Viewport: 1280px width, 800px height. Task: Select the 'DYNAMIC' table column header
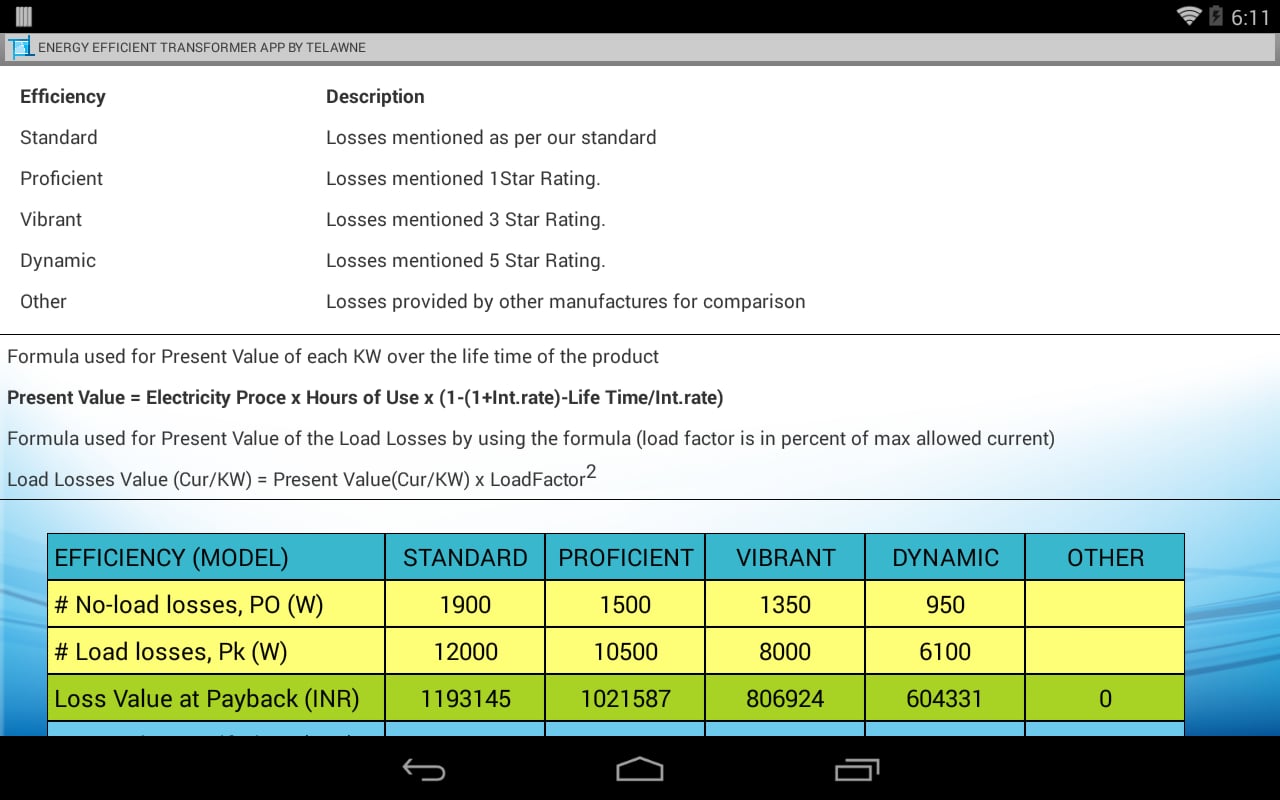945,557
